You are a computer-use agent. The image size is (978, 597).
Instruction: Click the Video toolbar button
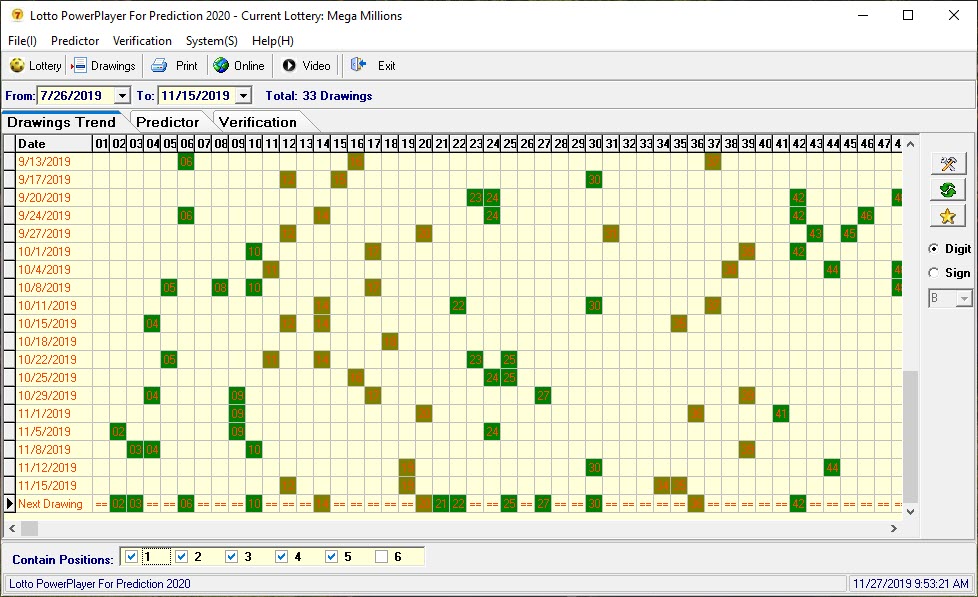306,66
